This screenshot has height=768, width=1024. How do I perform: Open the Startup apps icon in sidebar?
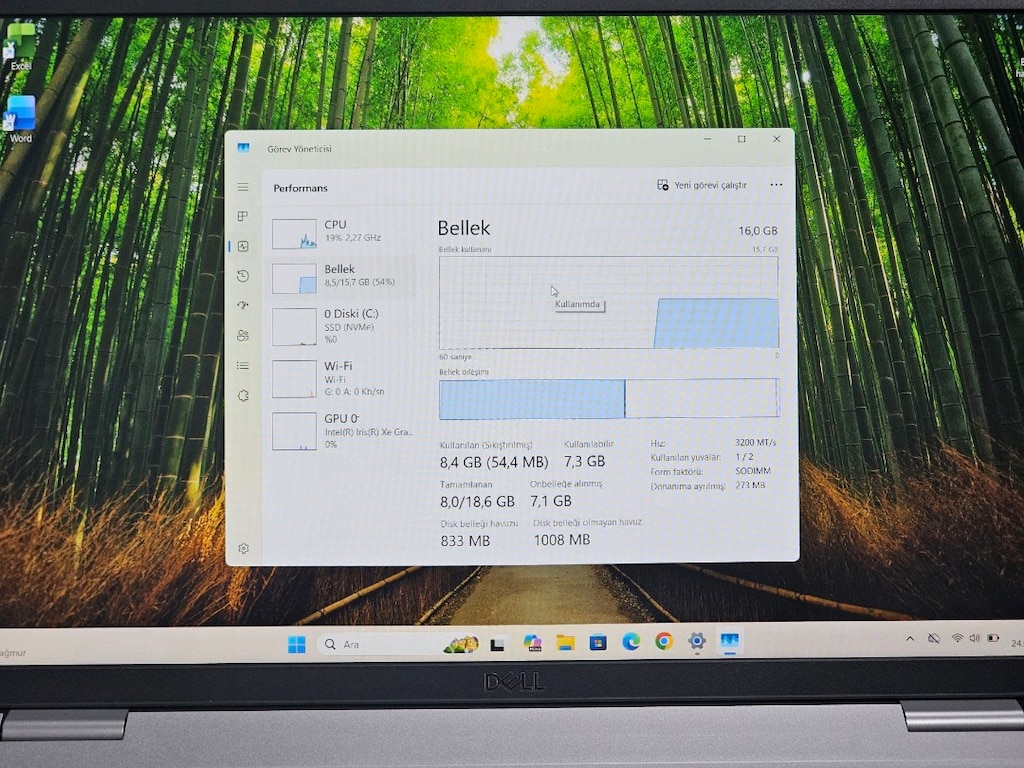[x=243, y=305]
